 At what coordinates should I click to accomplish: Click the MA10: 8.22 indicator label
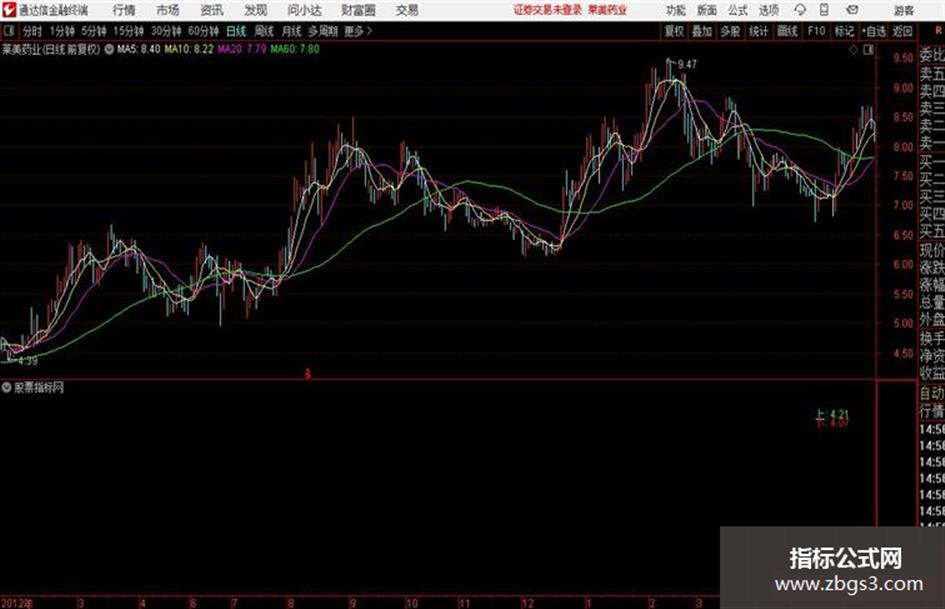189,49
